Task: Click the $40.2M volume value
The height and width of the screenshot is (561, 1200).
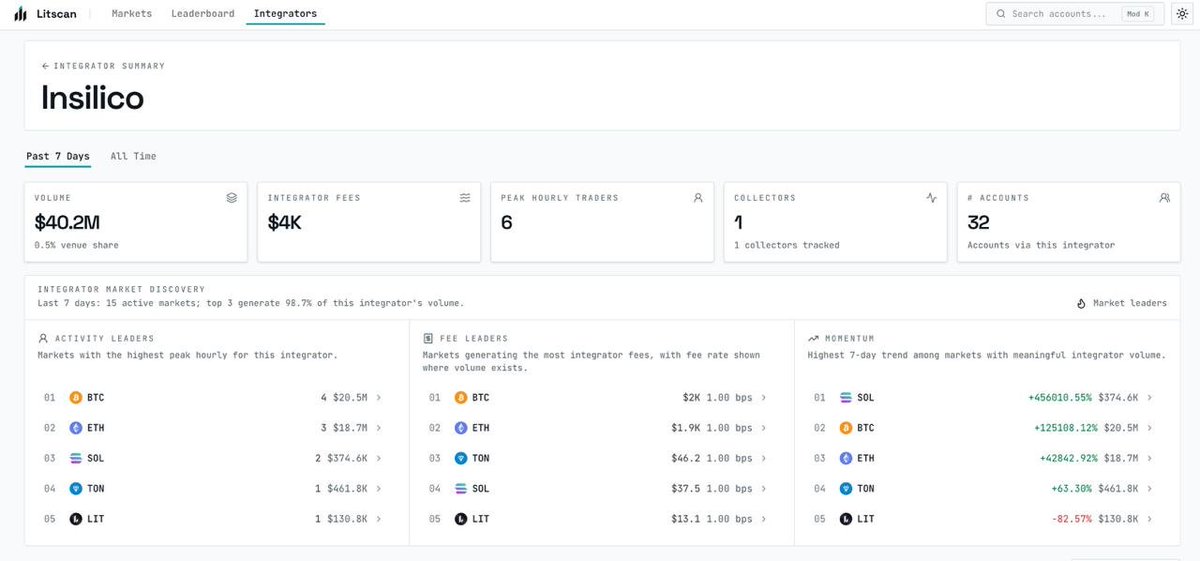Action: pyautogui.click(x=67, y=223)
